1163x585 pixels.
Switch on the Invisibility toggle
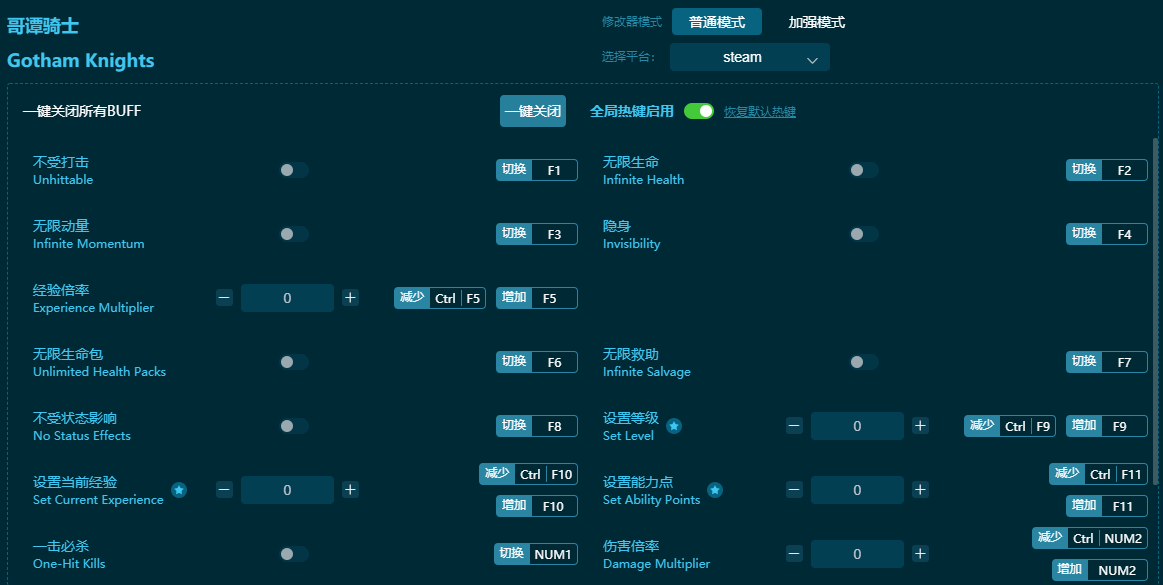pyautogui.click(x=863, y=234)
